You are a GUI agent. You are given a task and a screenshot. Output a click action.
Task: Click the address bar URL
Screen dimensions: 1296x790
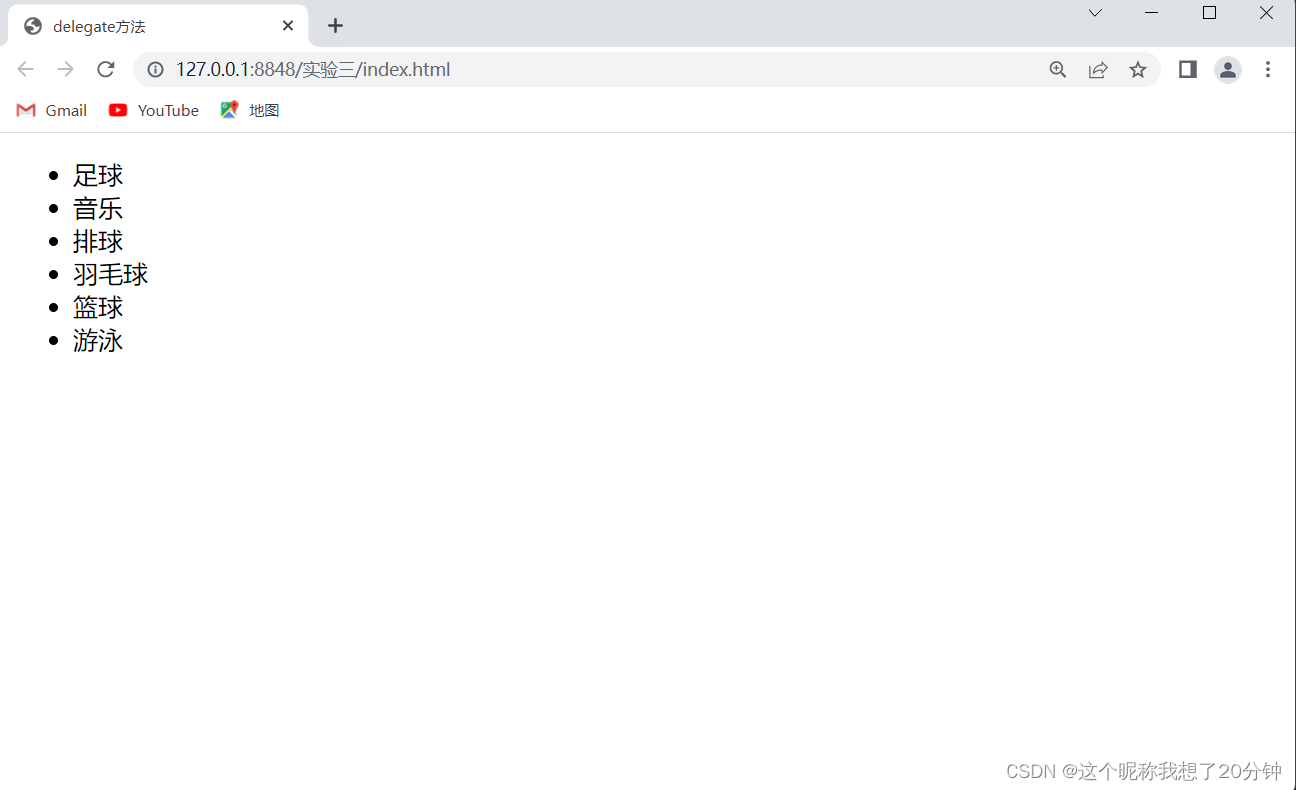pyautogui.click(x=313, y=70)
